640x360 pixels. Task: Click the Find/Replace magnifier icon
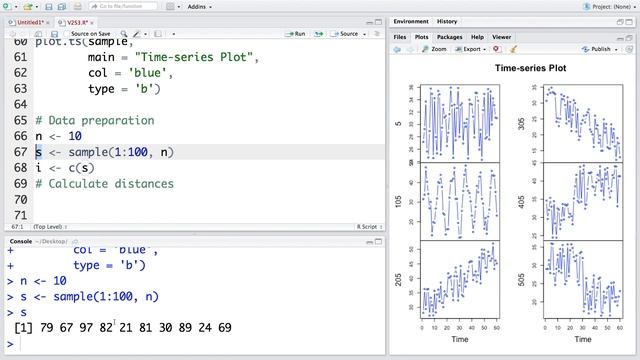click(x=124, y=34)
